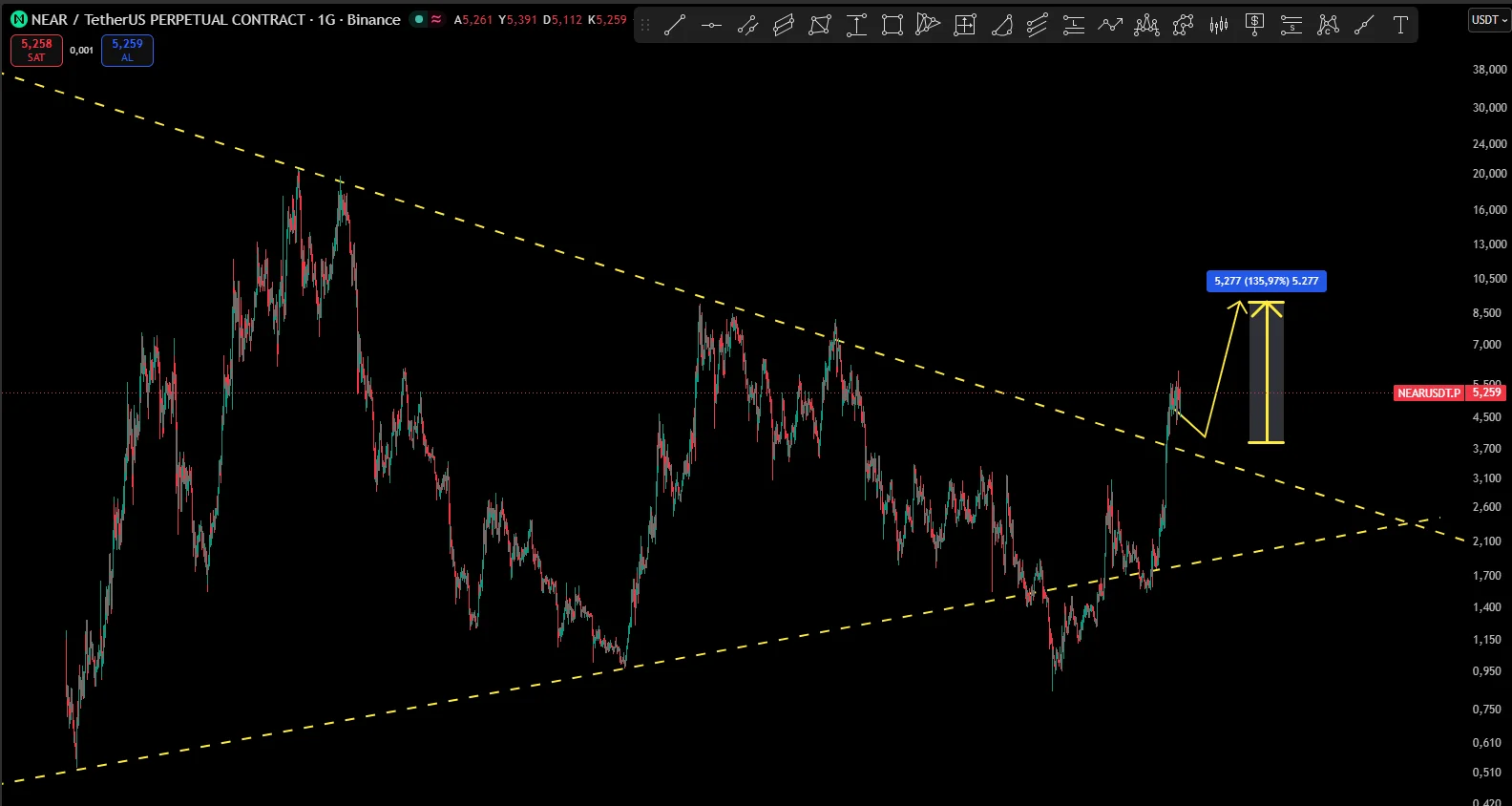Select the Horizontal Line drawing tool

pos(711,26)
